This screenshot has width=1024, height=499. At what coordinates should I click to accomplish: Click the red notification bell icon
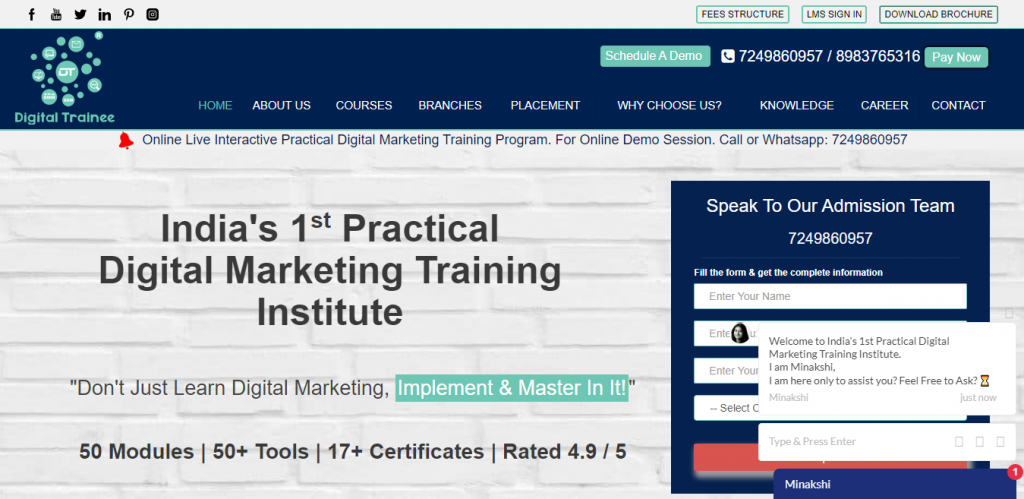point(126,140)
